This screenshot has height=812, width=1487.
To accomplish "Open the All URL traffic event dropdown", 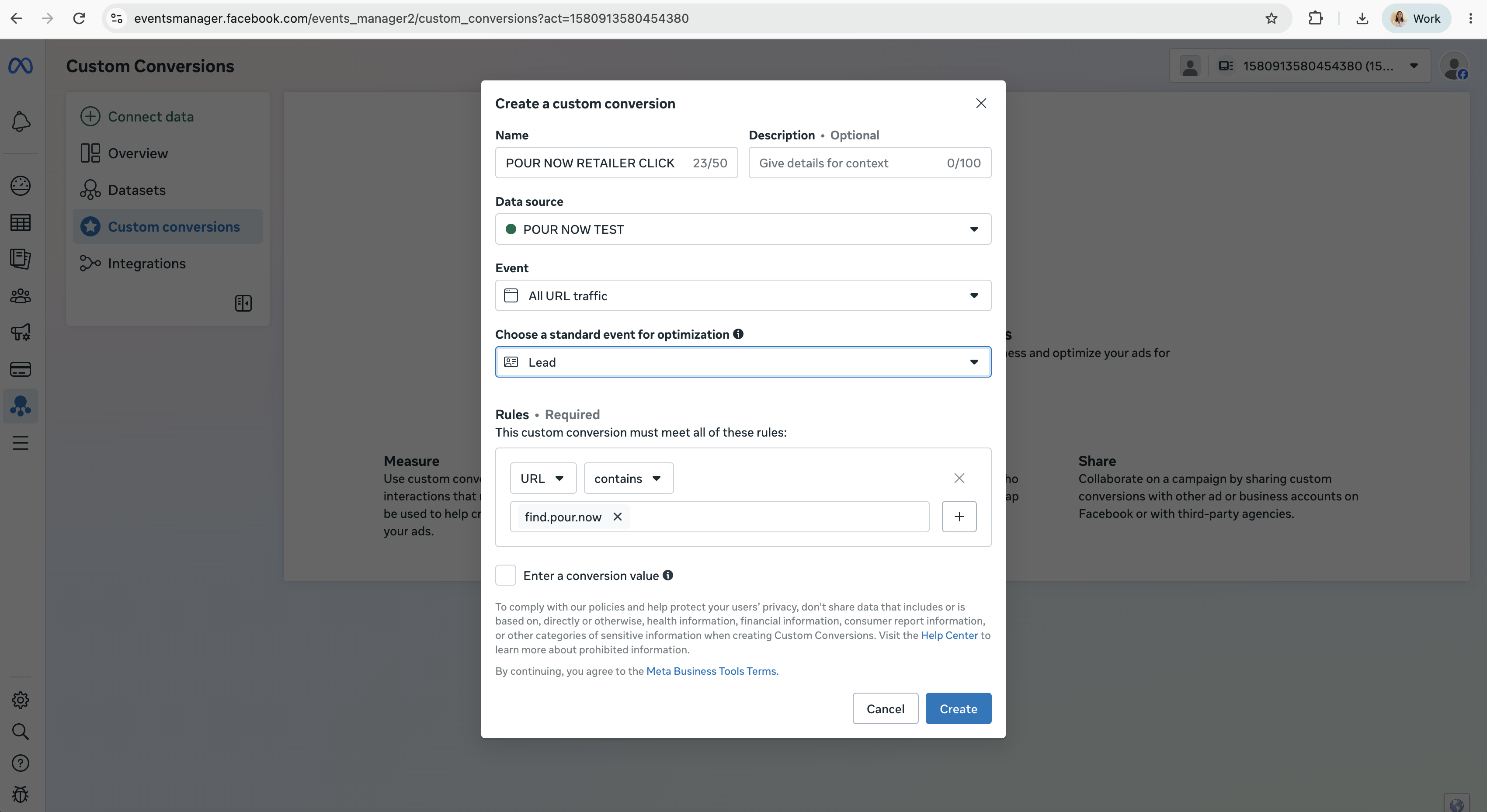I will [x=743, y=295].
